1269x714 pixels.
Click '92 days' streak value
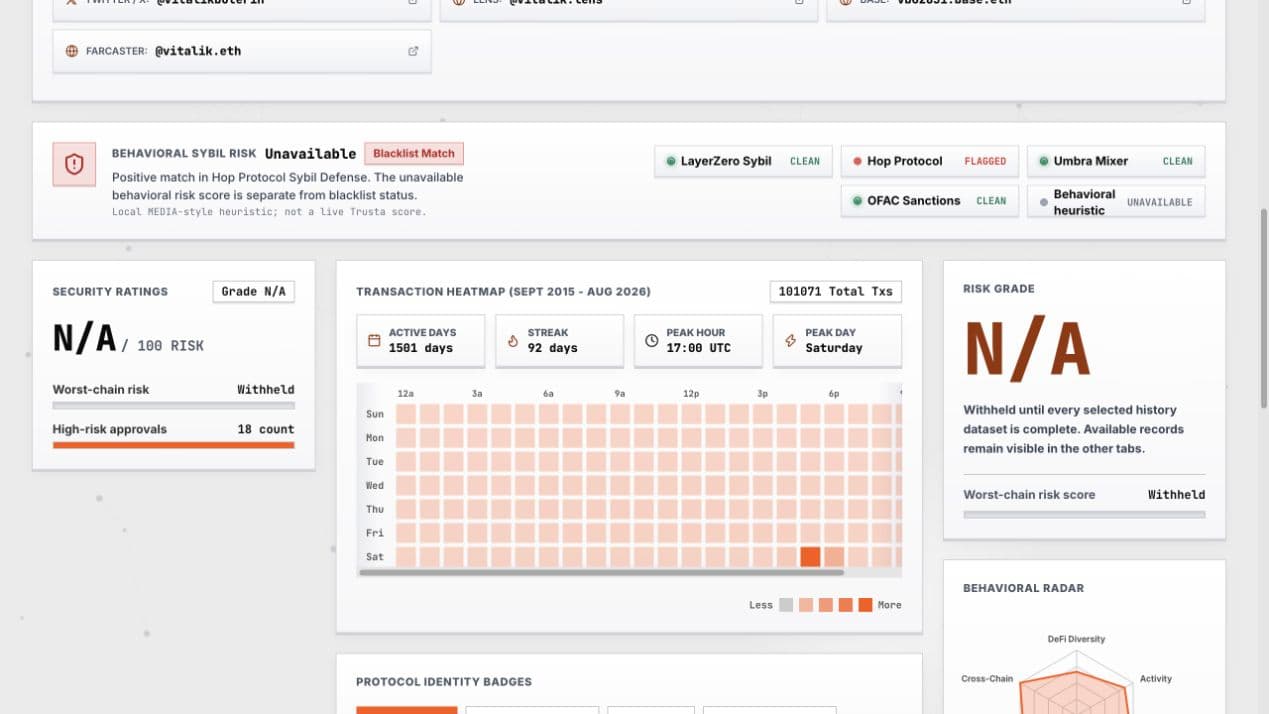point(553,348)
